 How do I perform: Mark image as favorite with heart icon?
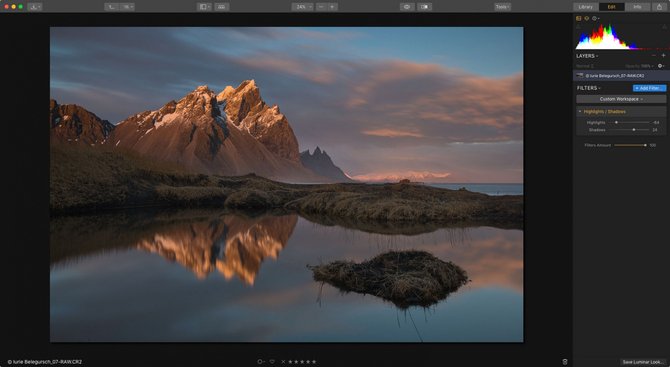(272, 362)
